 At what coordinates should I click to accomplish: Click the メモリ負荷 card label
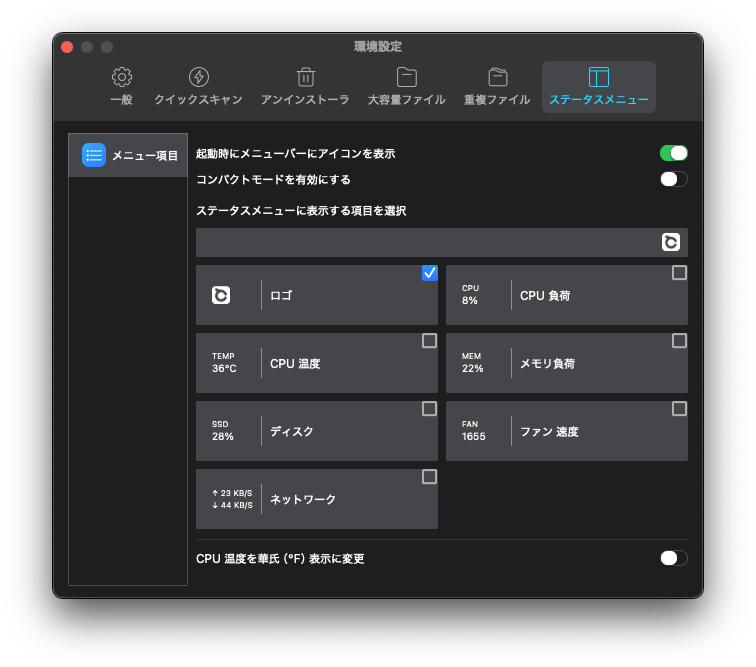[547, 363]
